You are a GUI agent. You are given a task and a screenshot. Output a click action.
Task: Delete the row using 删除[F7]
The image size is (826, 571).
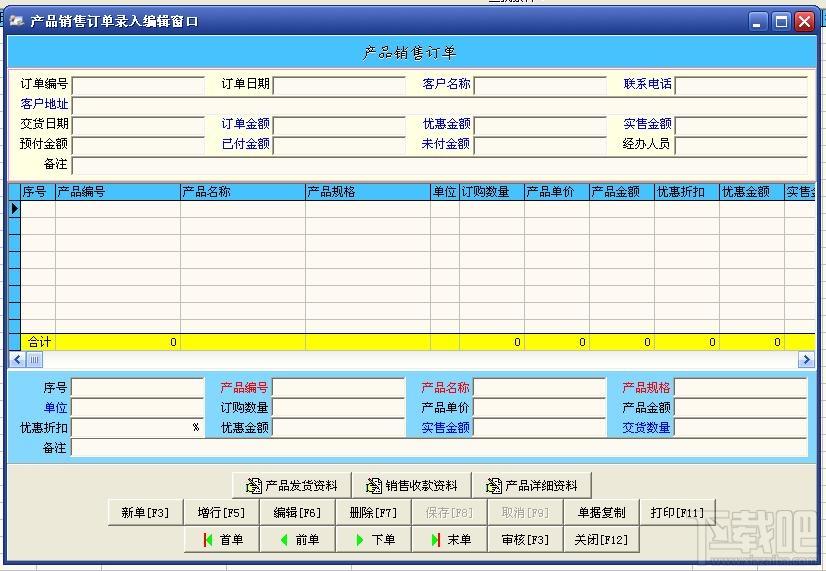(x=373, y=513)
